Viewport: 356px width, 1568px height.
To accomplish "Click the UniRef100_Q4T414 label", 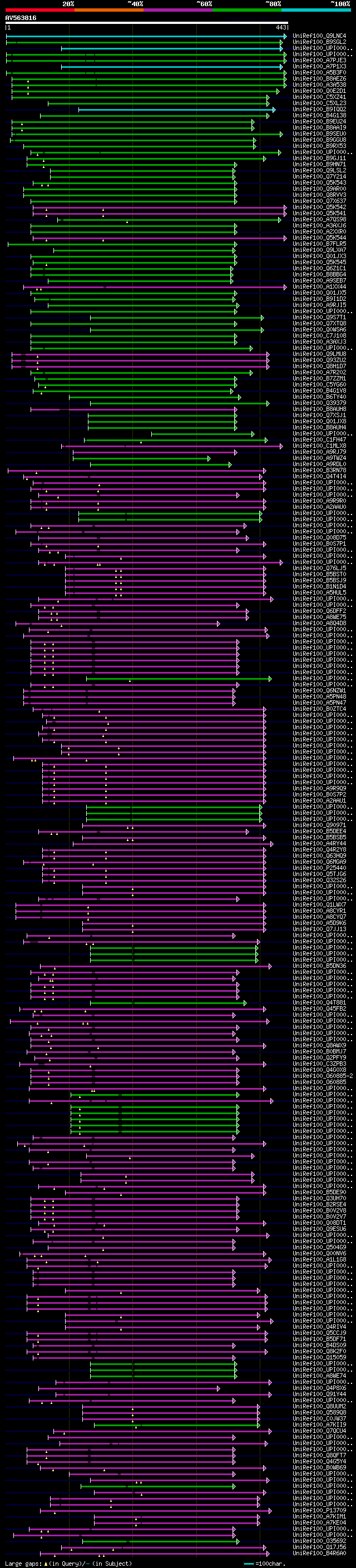I will 319,477.
